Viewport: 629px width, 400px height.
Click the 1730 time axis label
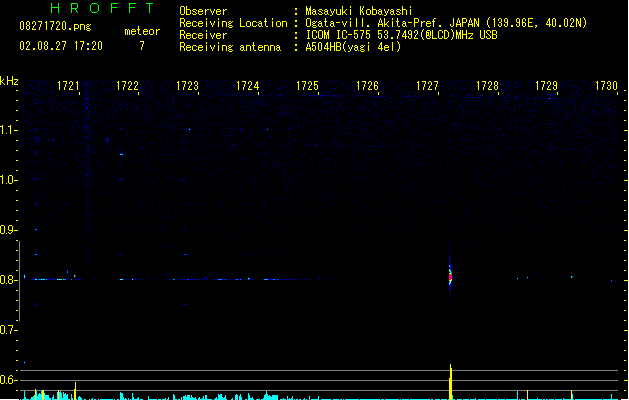(x=606, y=86)
